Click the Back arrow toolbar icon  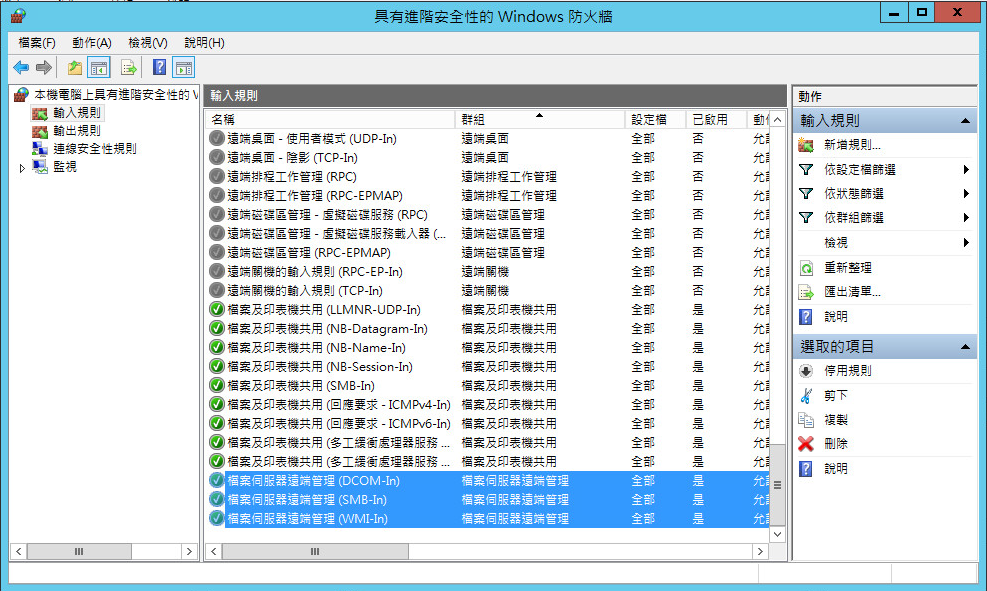pos(21,67)
